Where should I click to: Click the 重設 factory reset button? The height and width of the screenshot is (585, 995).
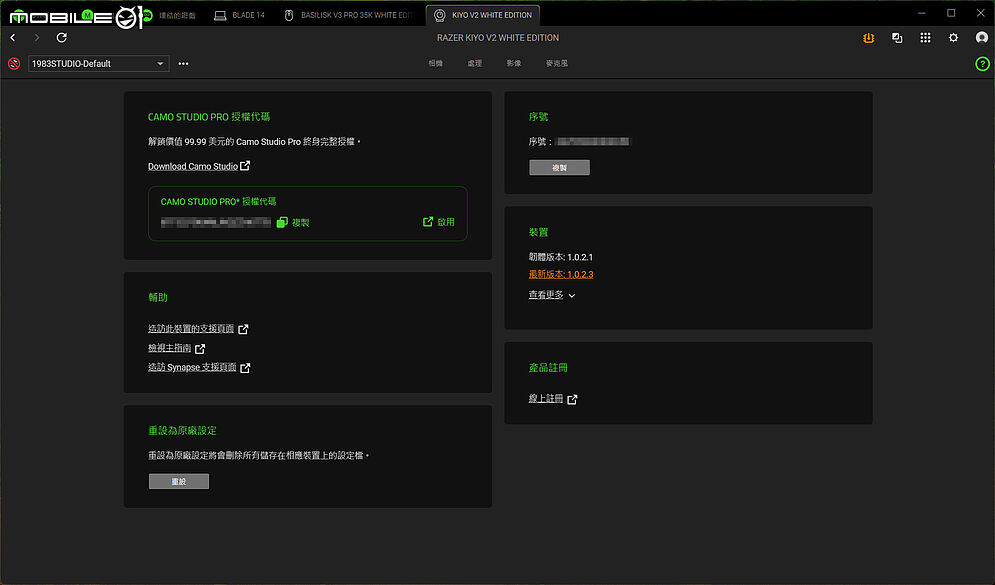click(x=179, y=482)
